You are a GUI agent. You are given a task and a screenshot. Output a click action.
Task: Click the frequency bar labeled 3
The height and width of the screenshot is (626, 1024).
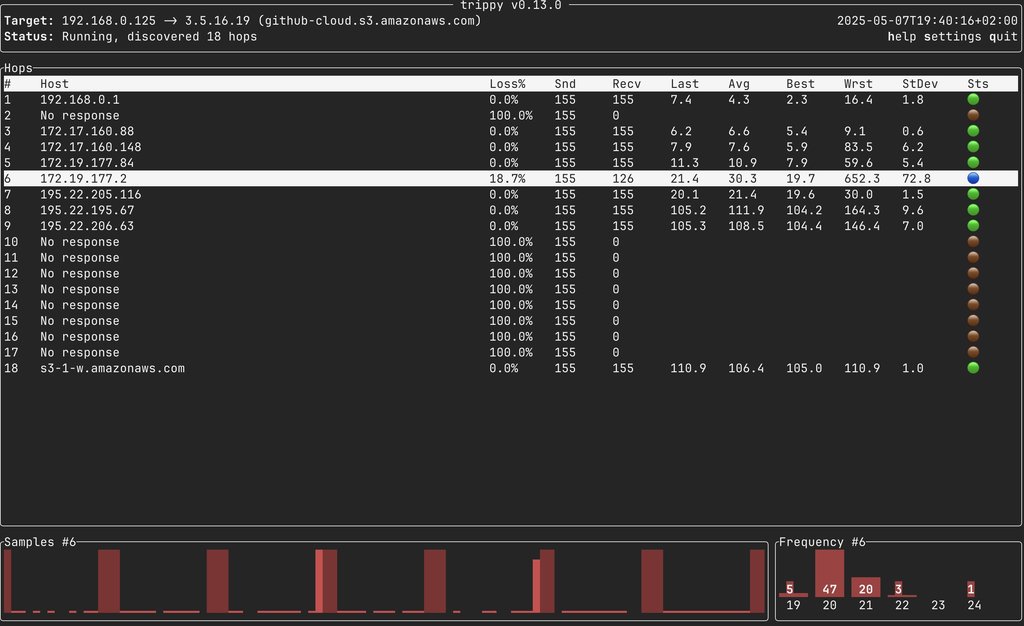tap(902, 589)
